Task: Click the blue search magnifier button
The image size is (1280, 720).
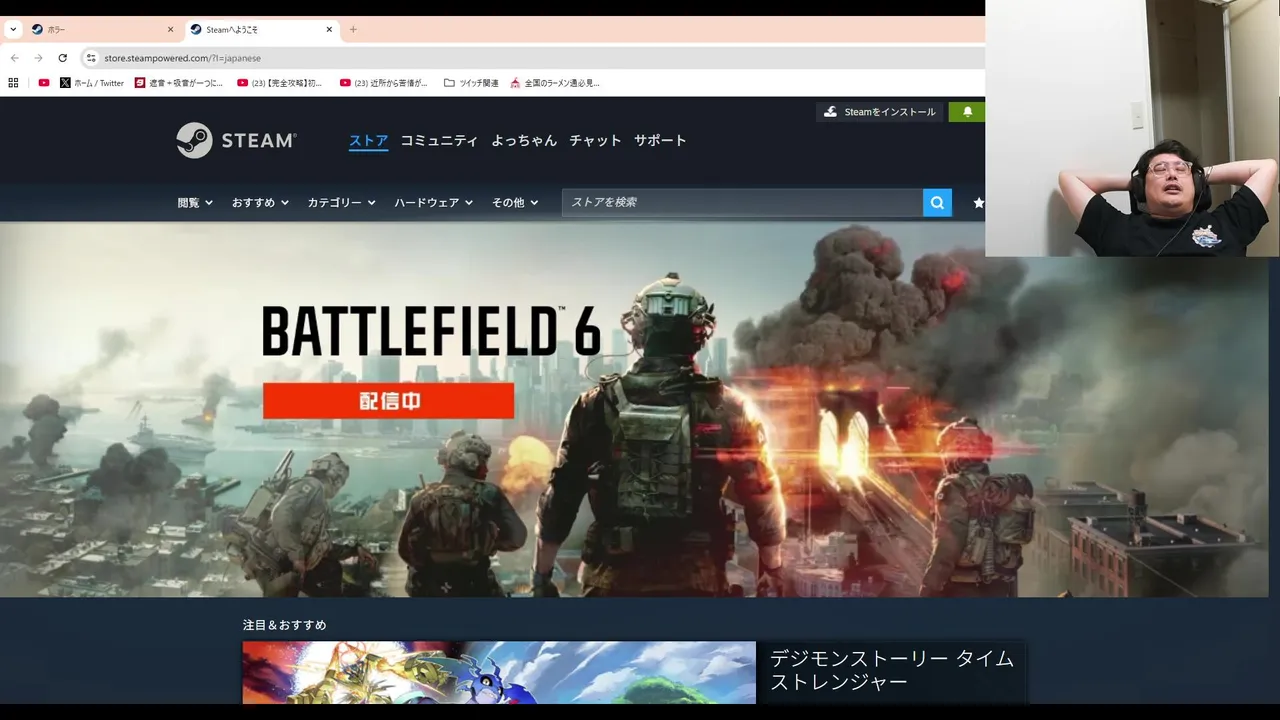Action: click(x=937, y=202)
